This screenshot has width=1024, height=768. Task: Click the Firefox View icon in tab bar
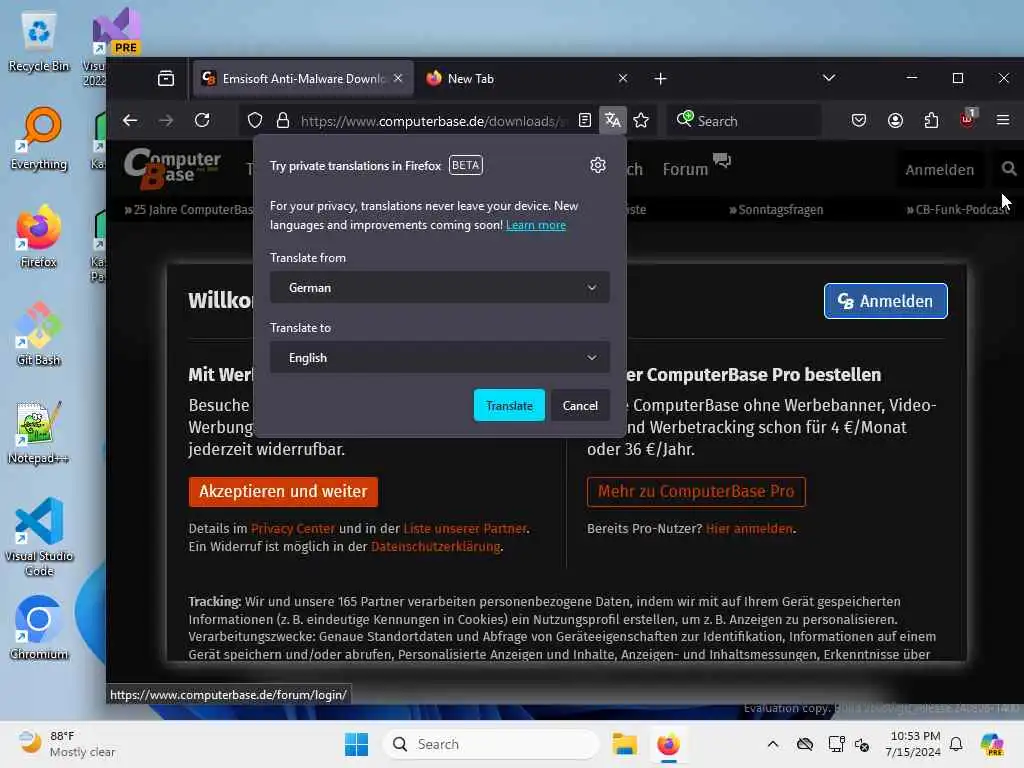[166, 78]
